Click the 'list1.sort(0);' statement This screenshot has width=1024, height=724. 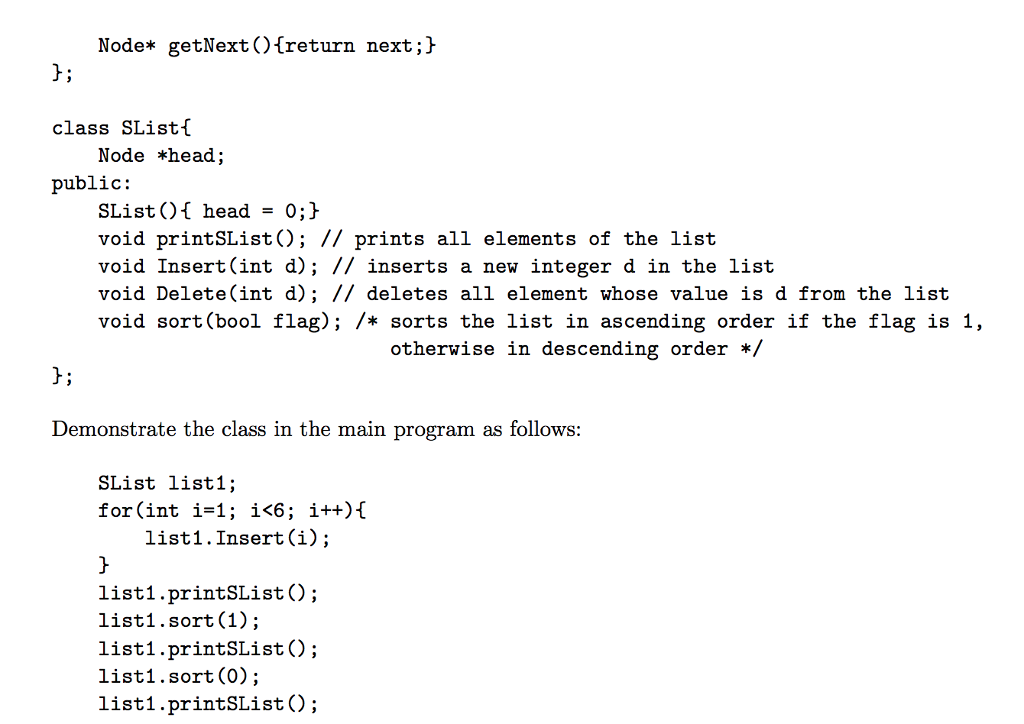click(179, 676)
